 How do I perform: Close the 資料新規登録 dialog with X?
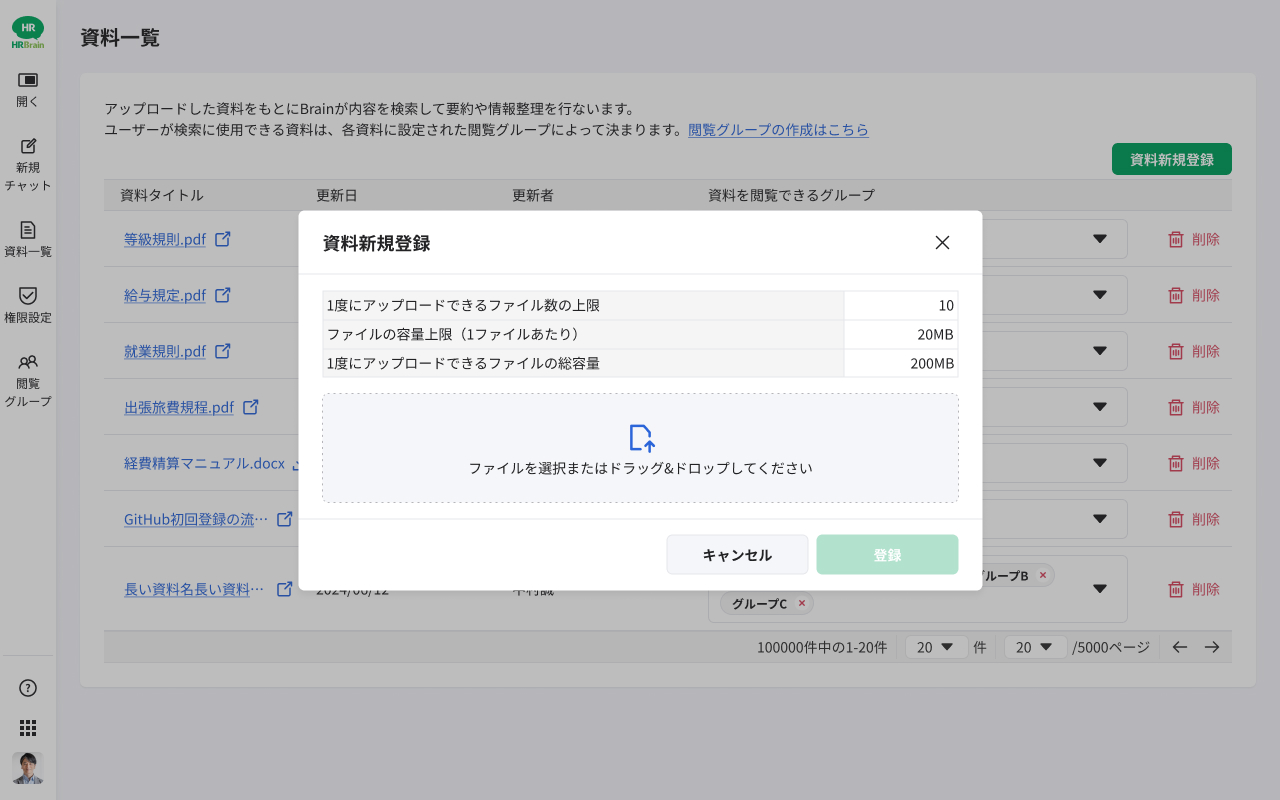(942, 242)
